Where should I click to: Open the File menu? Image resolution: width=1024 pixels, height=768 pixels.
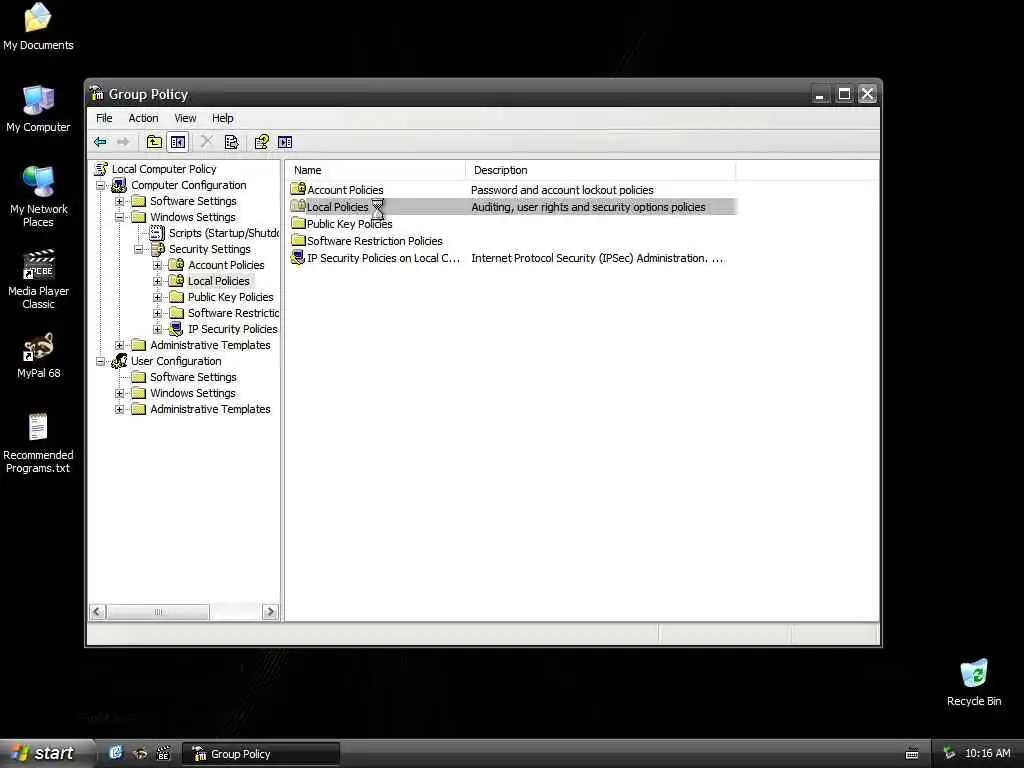(x=104, y=118)
